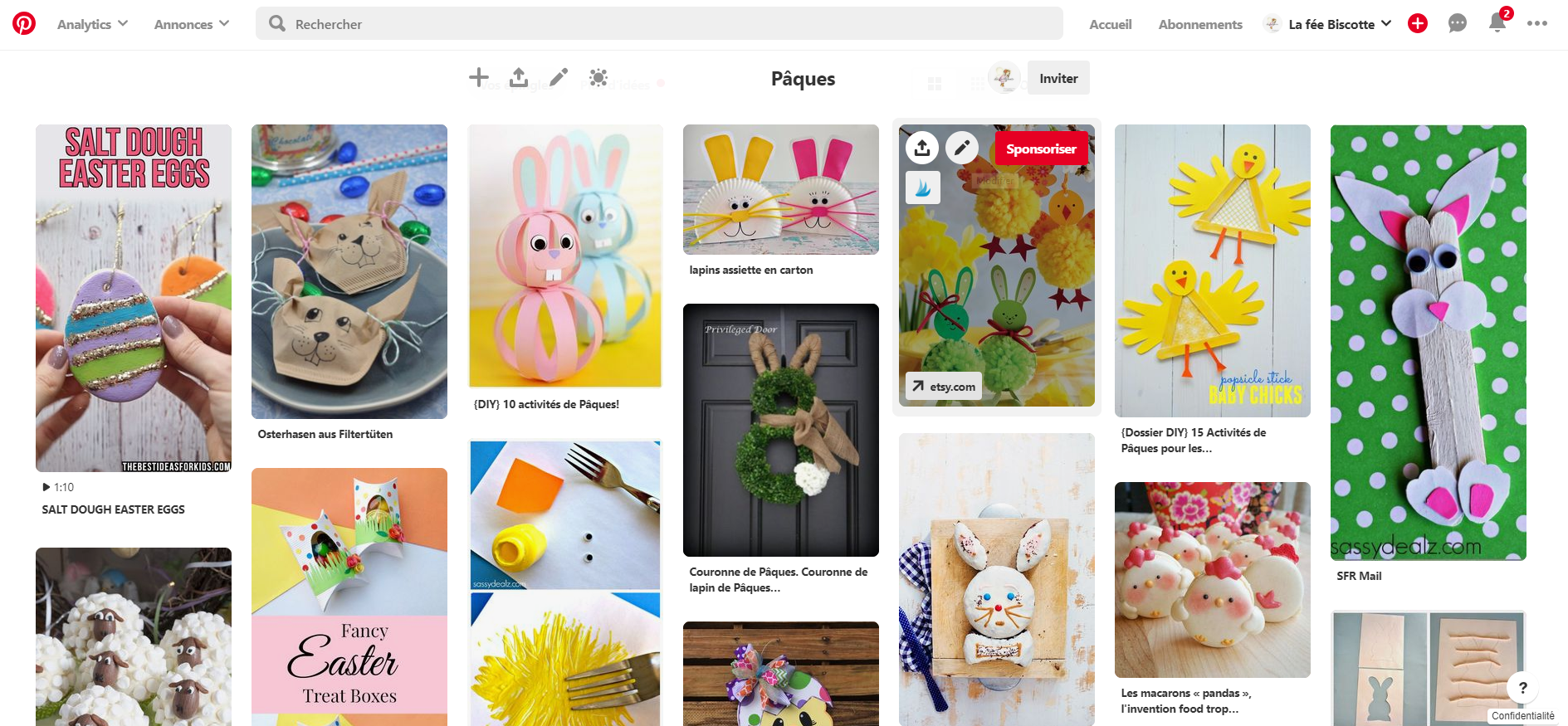The image size is (1568, 726).
Task: Play the Salt Dough Easter Eggs video
Action: pos(46,487)
